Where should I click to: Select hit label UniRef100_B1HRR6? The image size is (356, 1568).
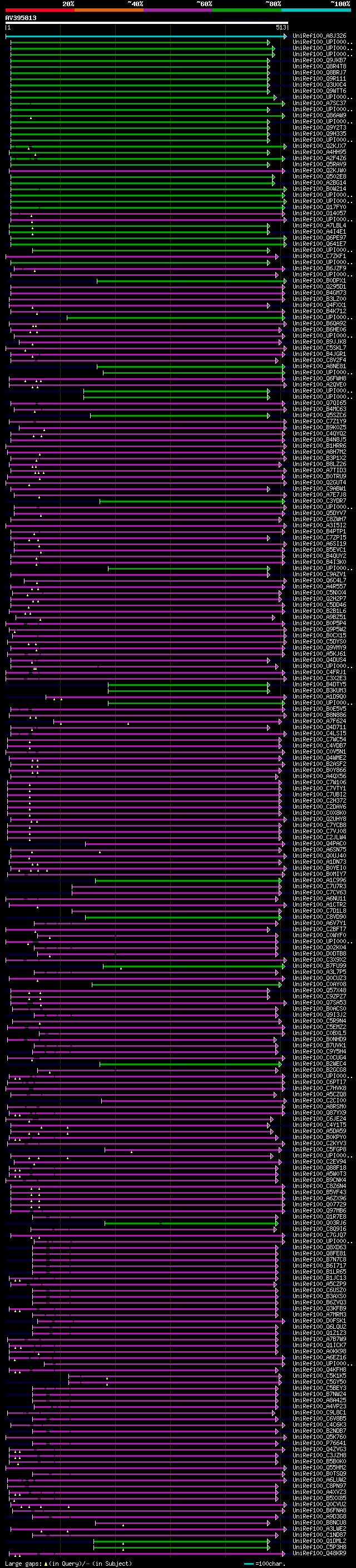[x=319, y=446]
